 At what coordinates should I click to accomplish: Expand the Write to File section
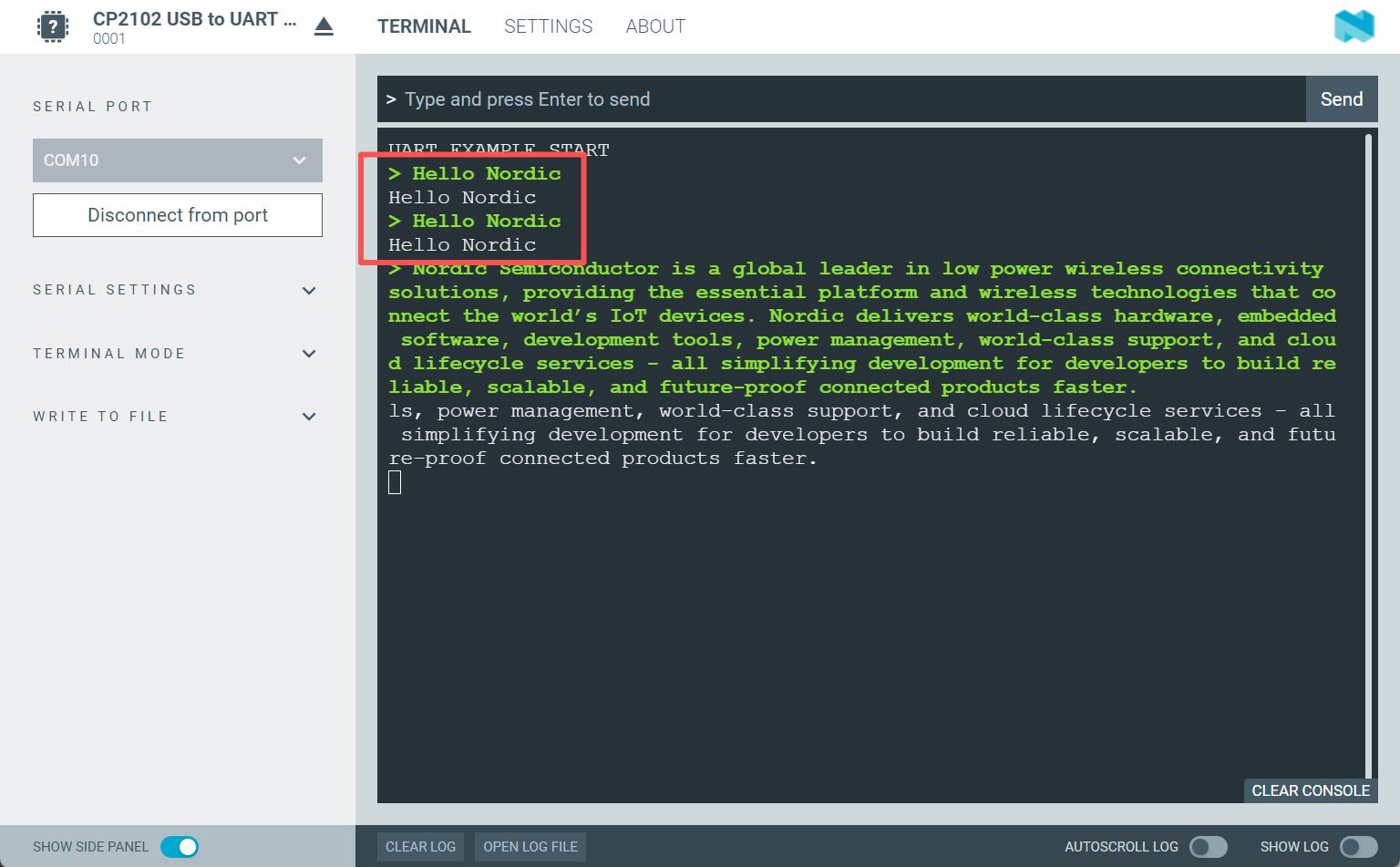tap(309, 417)
